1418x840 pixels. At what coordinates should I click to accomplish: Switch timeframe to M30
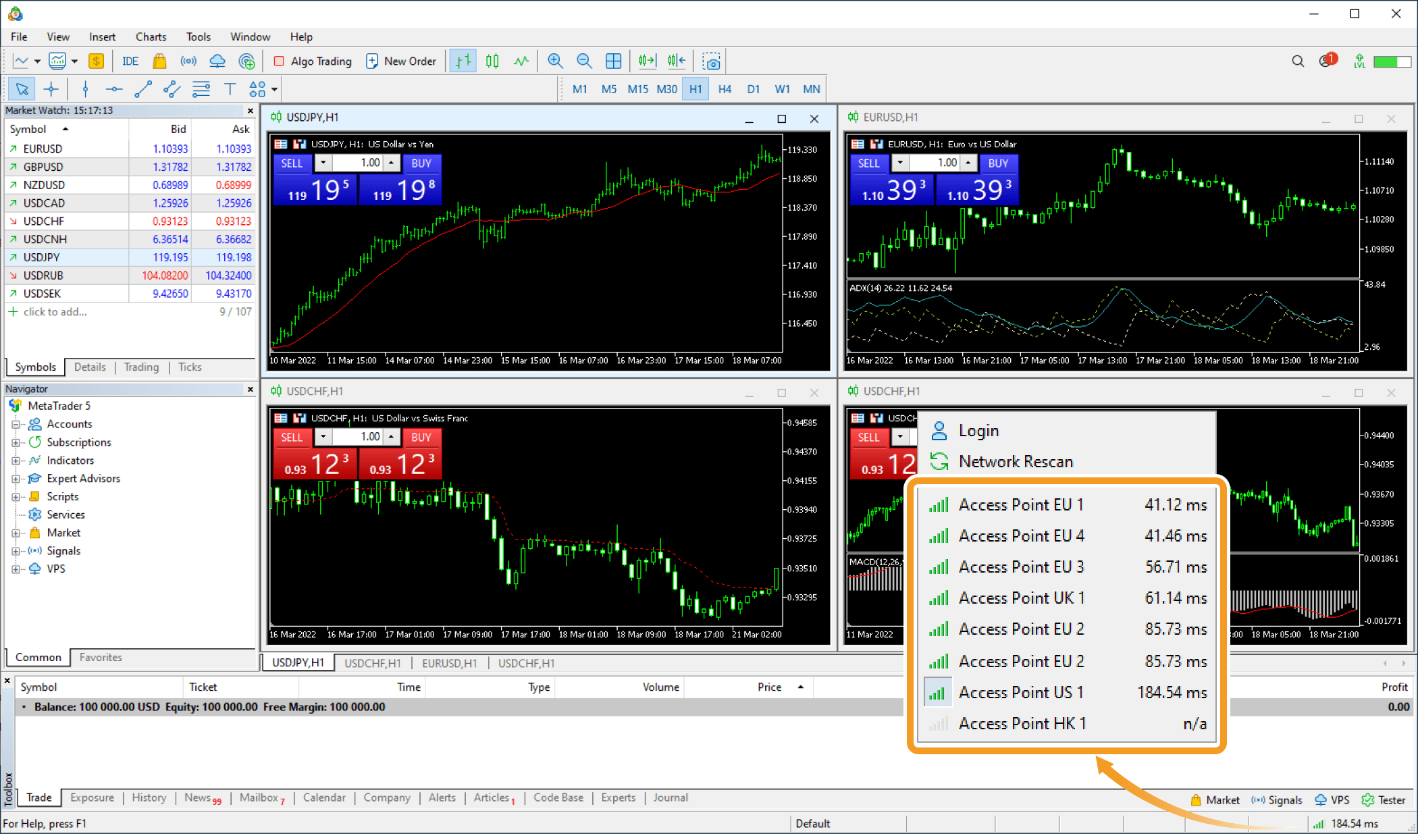click(666, 89)
